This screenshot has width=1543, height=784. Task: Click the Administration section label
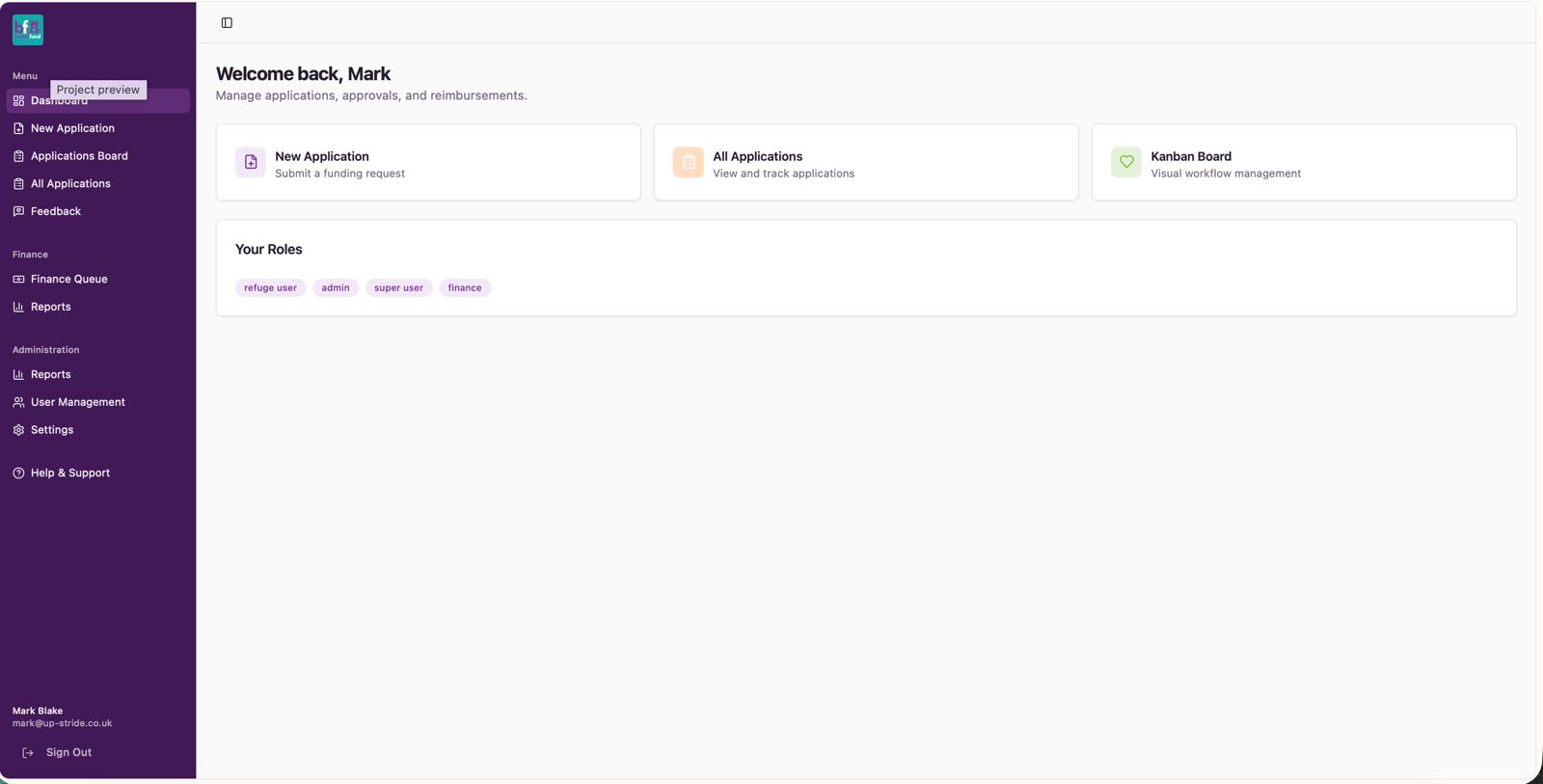click(x=46, y=350)
